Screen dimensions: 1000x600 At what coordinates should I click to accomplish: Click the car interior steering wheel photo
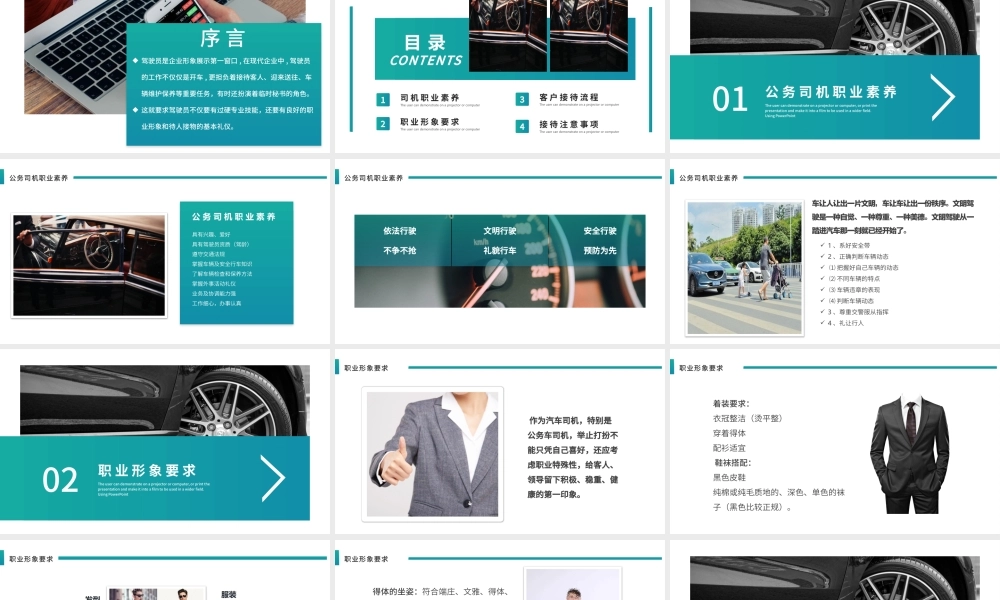[x=89, y=266]
